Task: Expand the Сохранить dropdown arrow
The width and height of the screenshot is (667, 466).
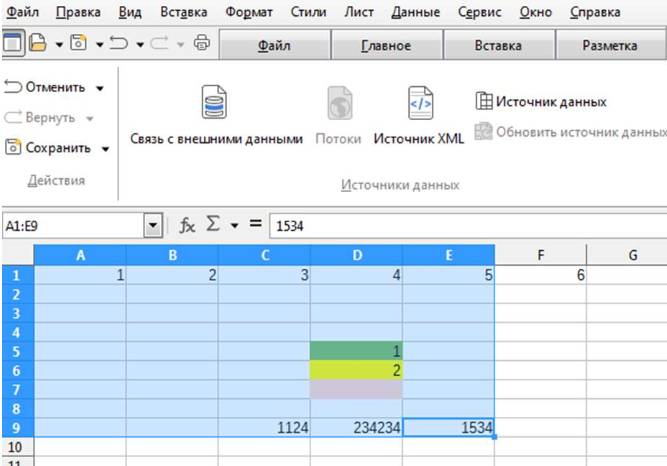Action: 105,149
